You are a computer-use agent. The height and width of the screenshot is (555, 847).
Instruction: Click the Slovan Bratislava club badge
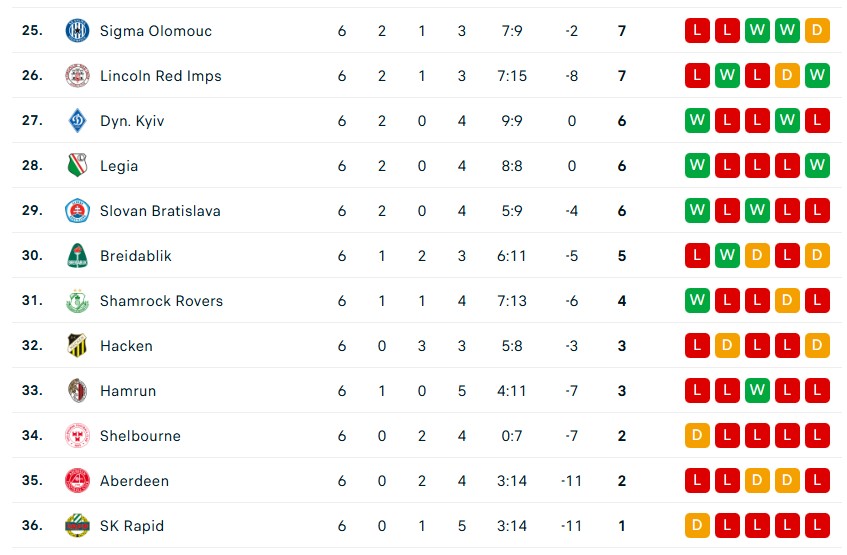click(77, 211)
